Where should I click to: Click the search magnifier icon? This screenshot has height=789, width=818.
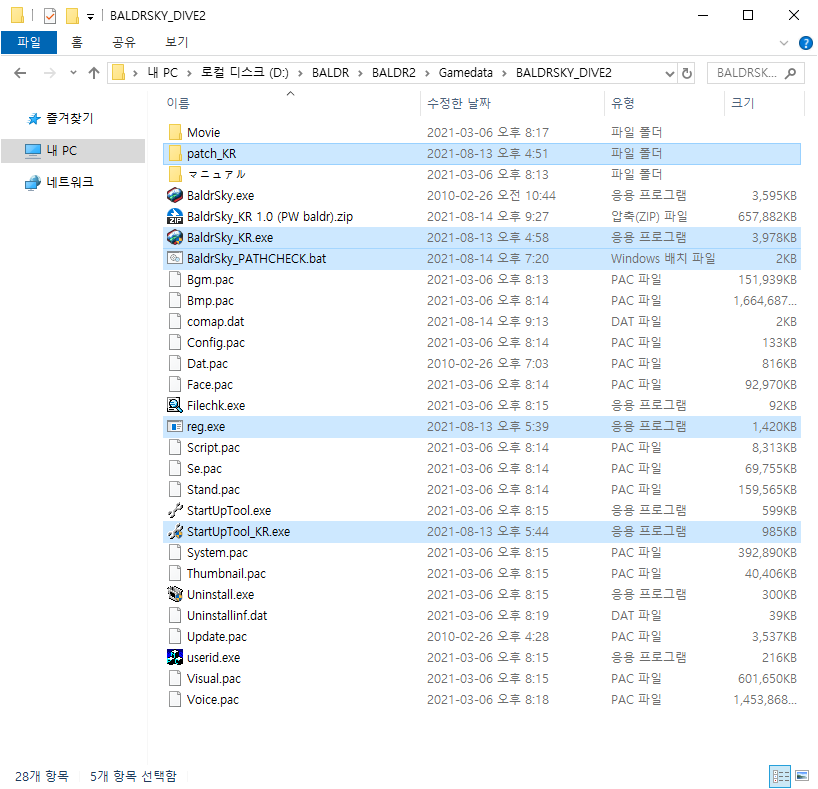point(791,73)
